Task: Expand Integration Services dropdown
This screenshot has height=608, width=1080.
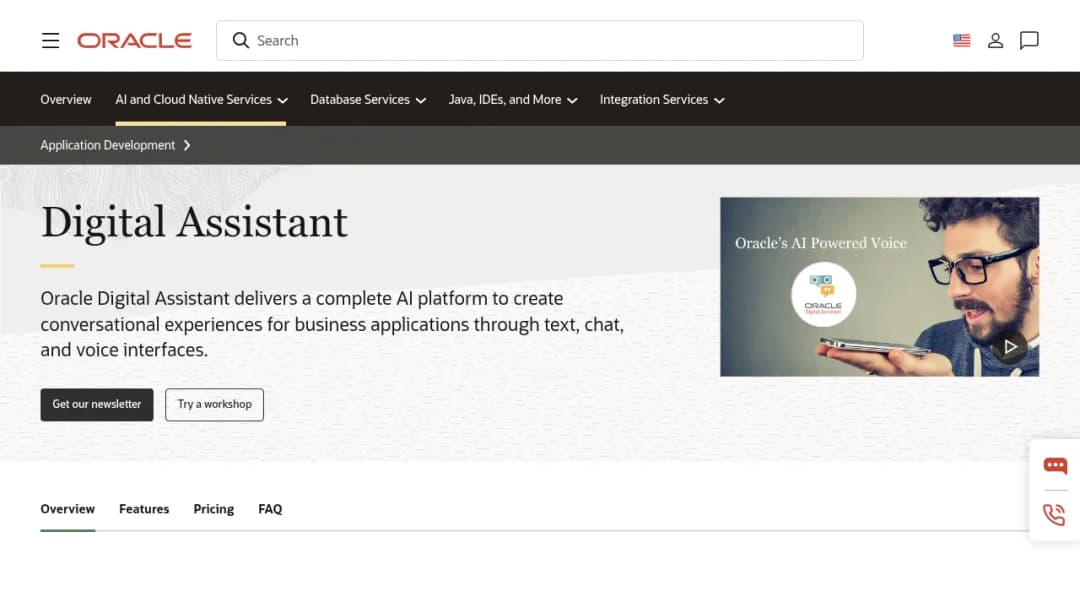Action: point(661,100)
